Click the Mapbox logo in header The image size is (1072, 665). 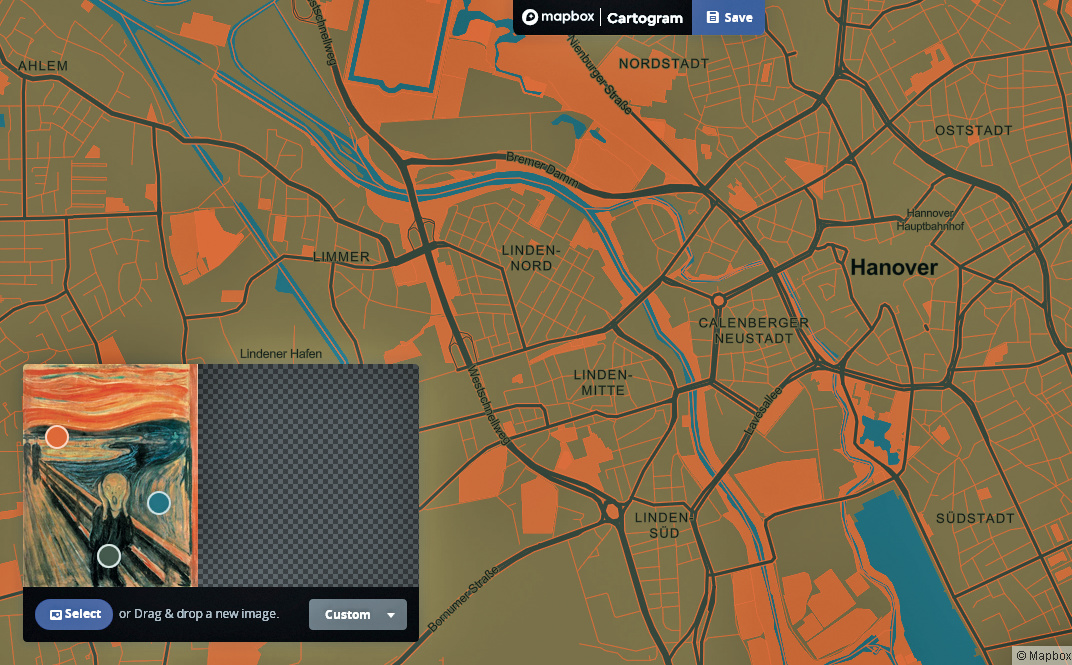click(557, 17)
